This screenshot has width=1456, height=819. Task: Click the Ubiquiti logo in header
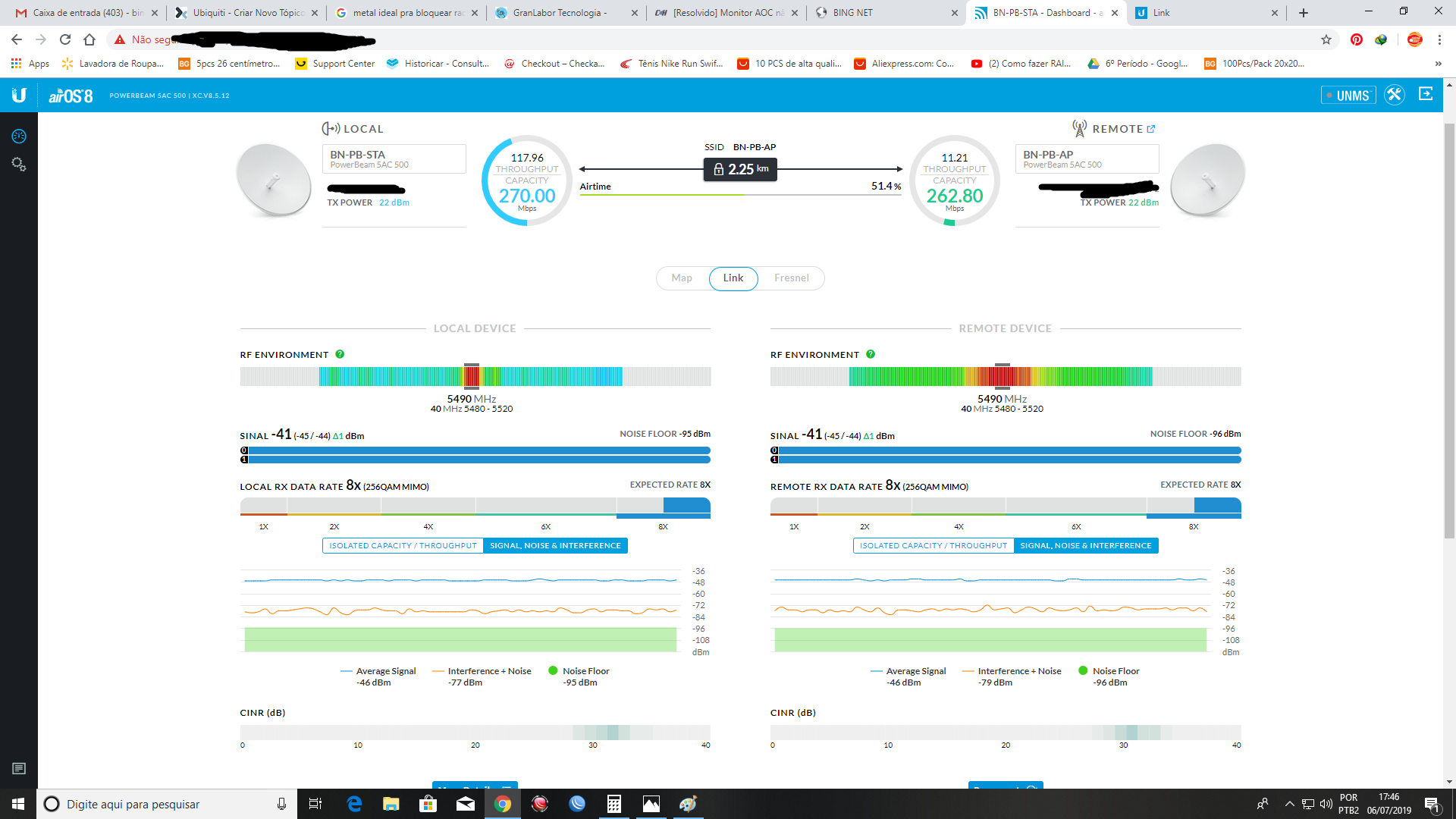[x=19, y=96]
